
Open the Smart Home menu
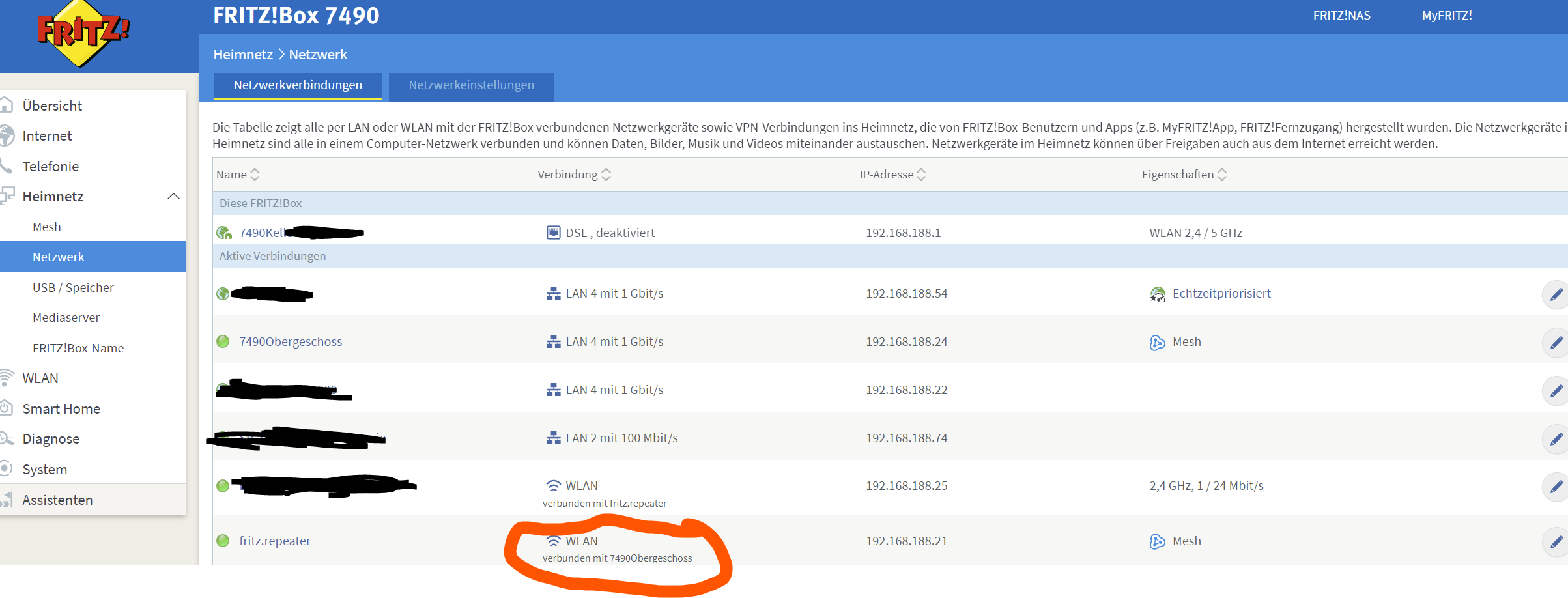pyautogui.click(x=61, y=408)
